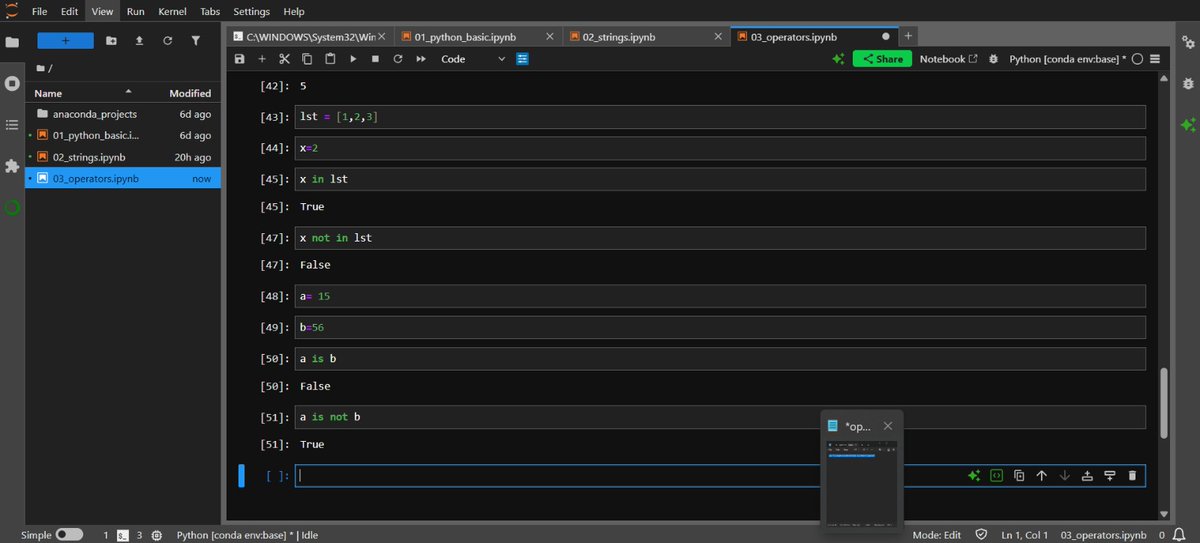1200x543 pixels.
Task: Insert a cell below the active cell
Action: (x=1110, y=476)
